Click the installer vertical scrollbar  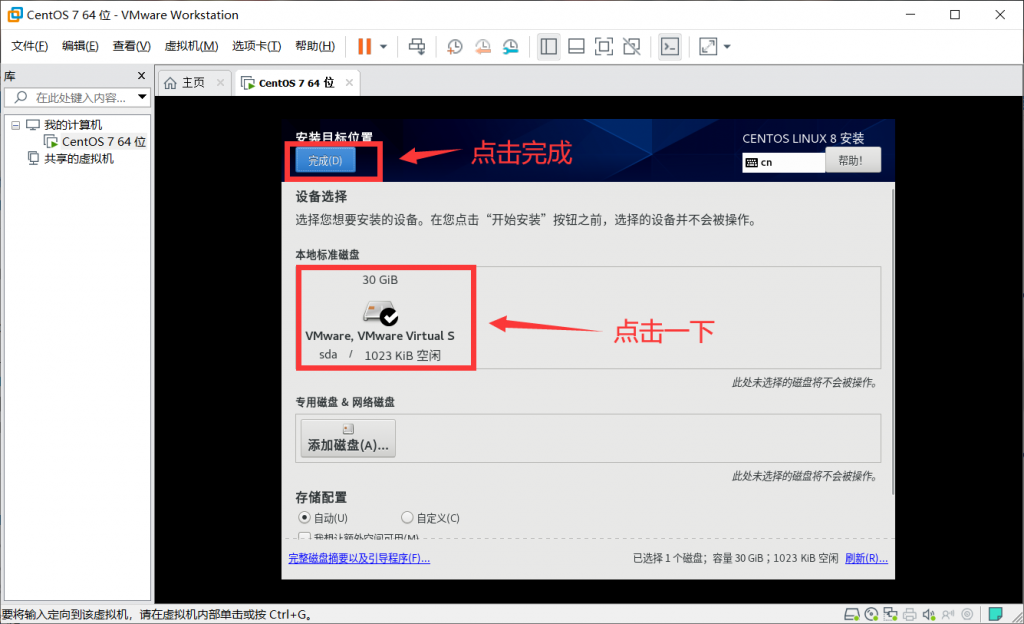pos(892,339)
